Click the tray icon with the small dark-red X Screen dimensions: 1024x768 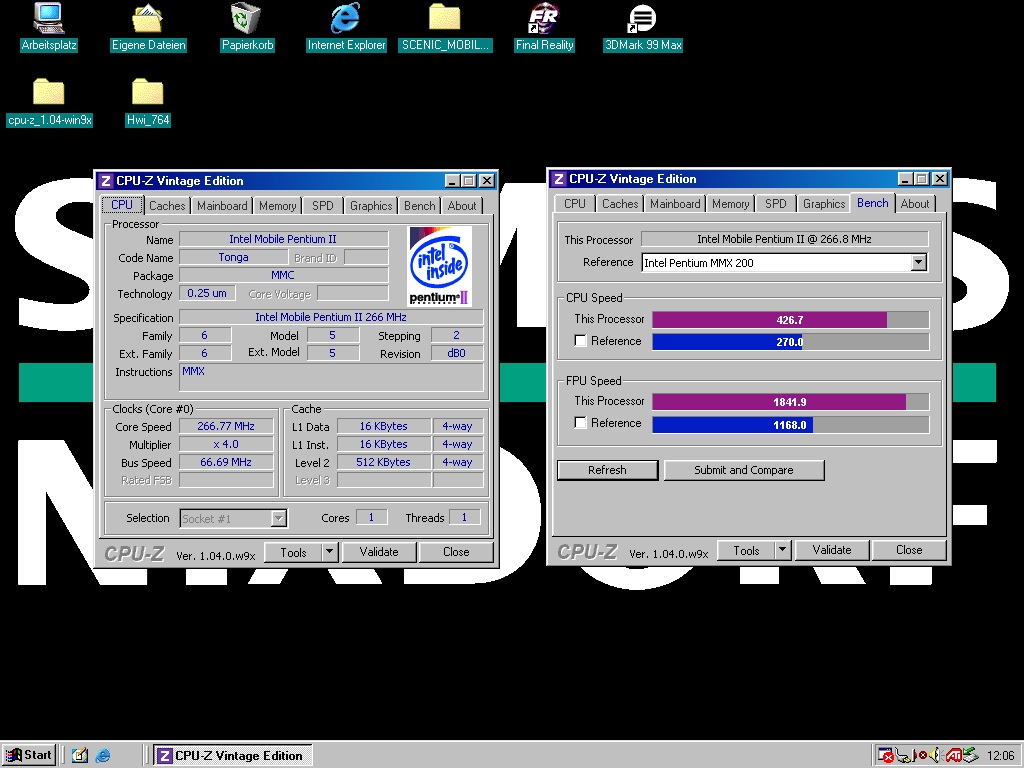click(922, 755)
